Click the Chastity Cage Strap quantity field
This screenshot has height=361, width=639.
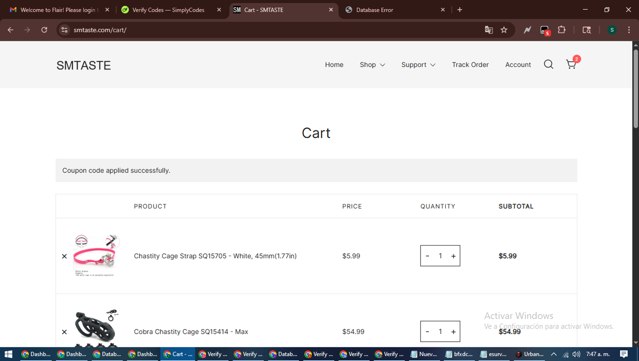click(440, 256)
